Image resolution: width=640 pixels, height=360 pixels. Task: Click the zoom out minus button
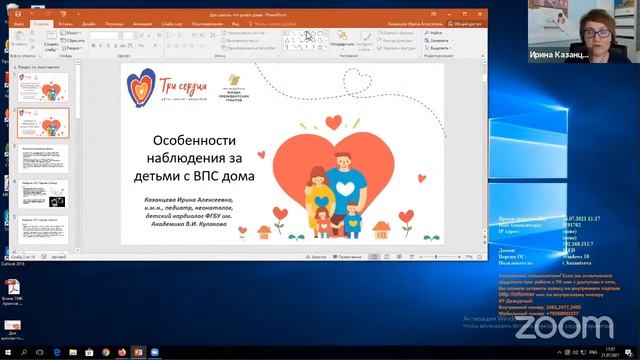pos(421,257)
